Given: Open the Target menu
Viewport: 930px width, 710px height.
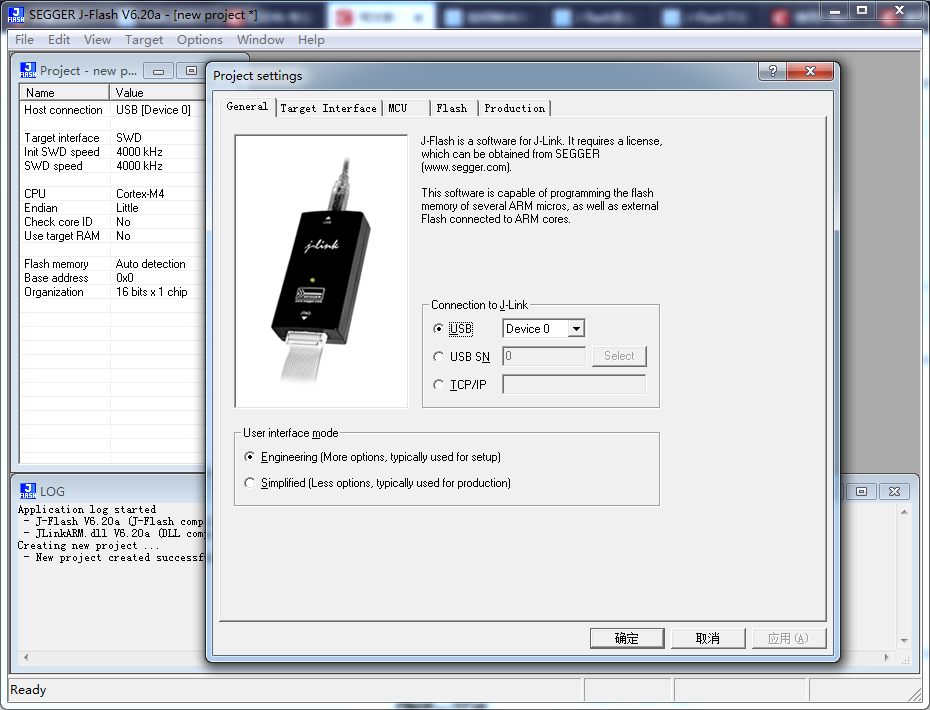Looking at the screenshot, I should [x=144, y=39].
